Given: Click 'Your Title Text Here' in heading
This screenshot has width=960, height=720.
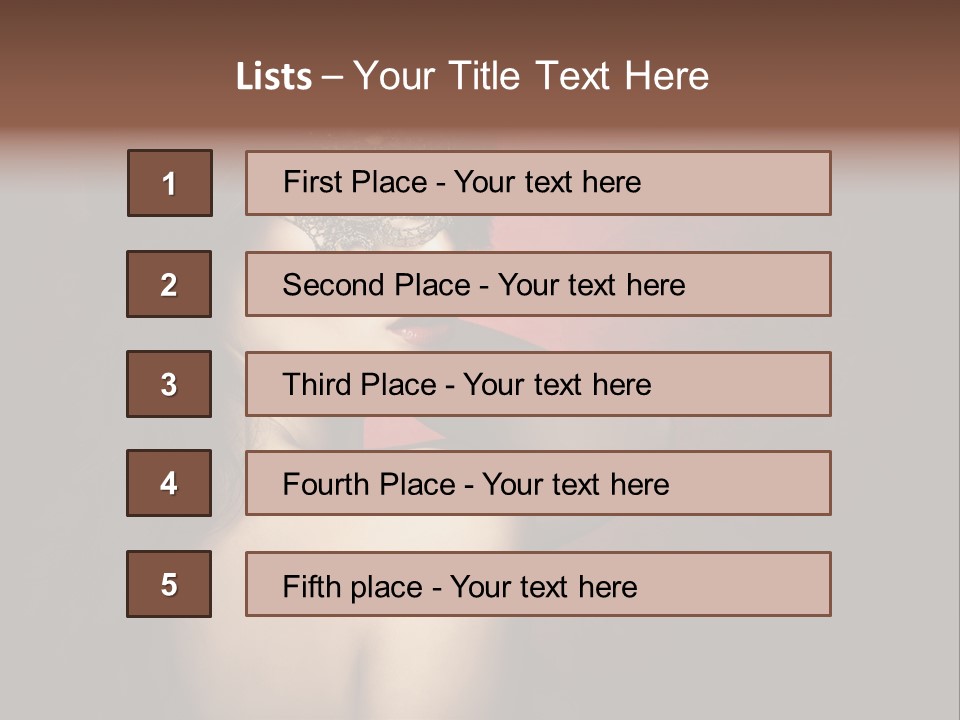Looking at the screenshot, I should click(x=531, y=76).
